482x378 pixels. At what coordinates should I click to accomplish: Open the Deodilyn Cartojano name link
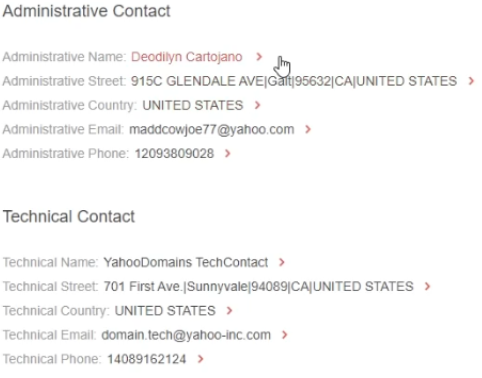pyautogui.click(x=187, y=57)
